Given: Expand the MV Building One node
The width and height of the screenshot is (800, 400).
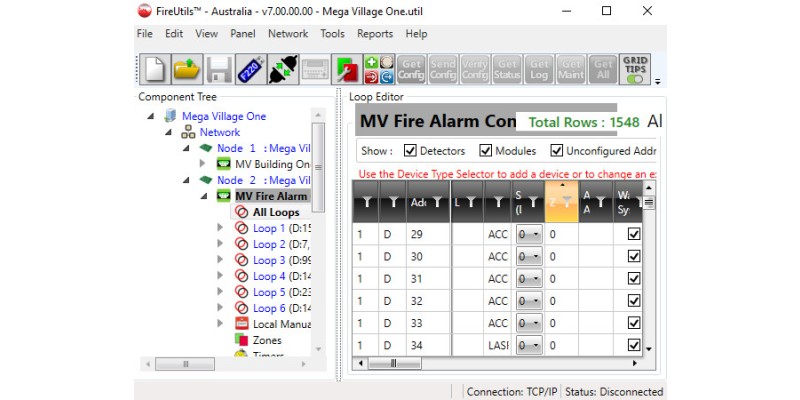Looking at the screenshot, I should coord(203,164).
